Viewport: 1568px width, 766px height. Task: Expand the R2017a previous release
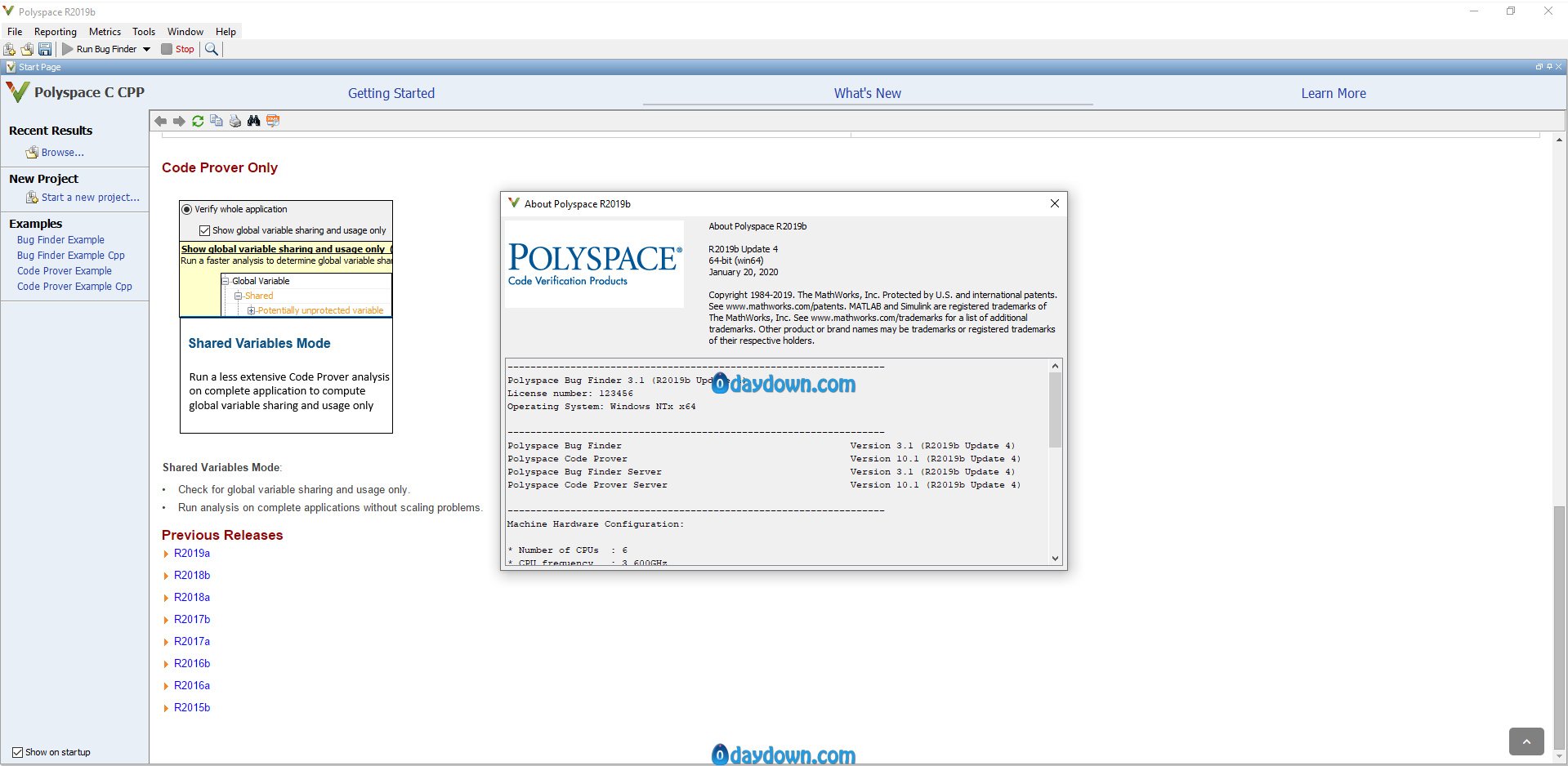pos(166,642)
